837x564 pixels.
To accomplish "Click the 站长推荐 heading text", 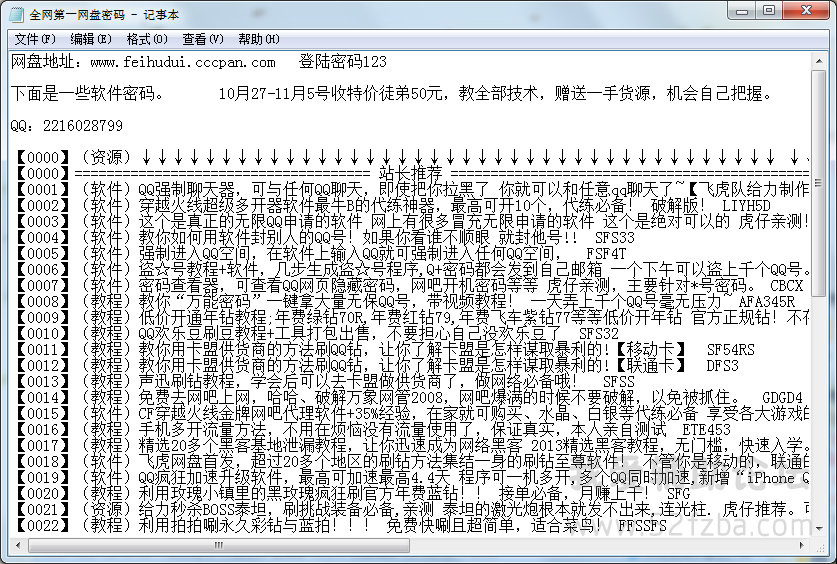I will [410, 173].
